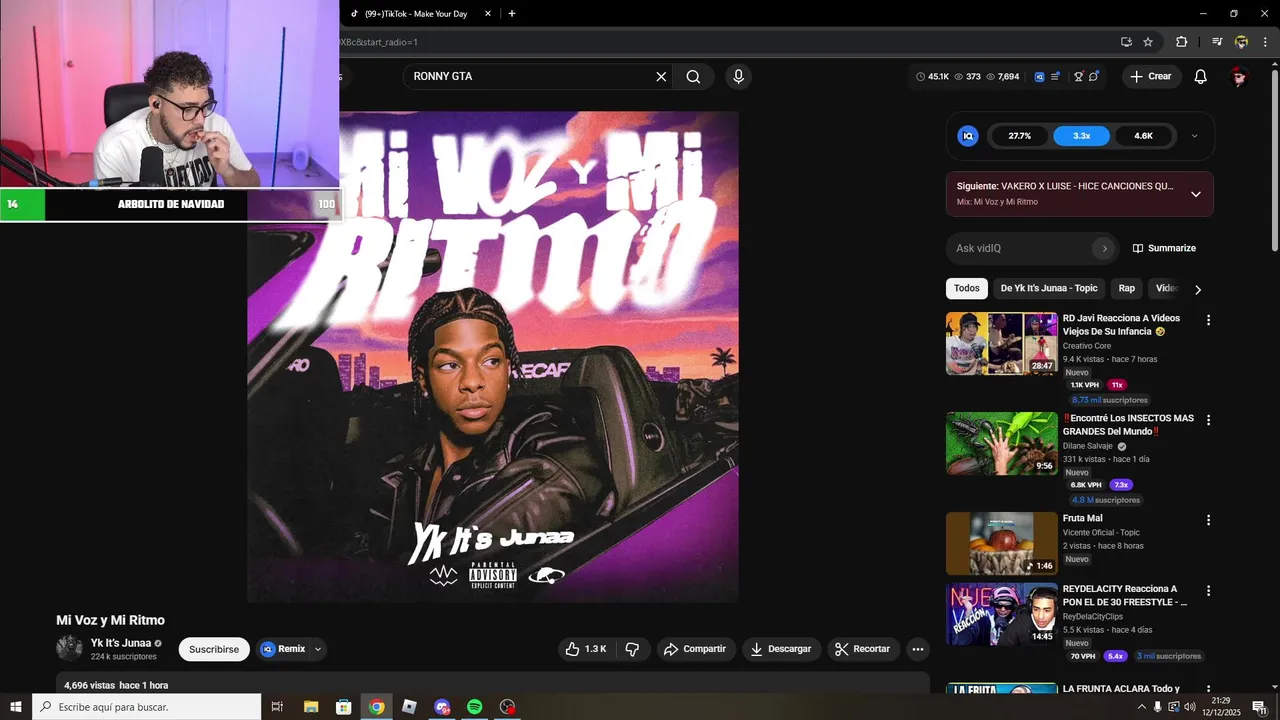
Task: Click the Recortar clip button
Action: 862,649
